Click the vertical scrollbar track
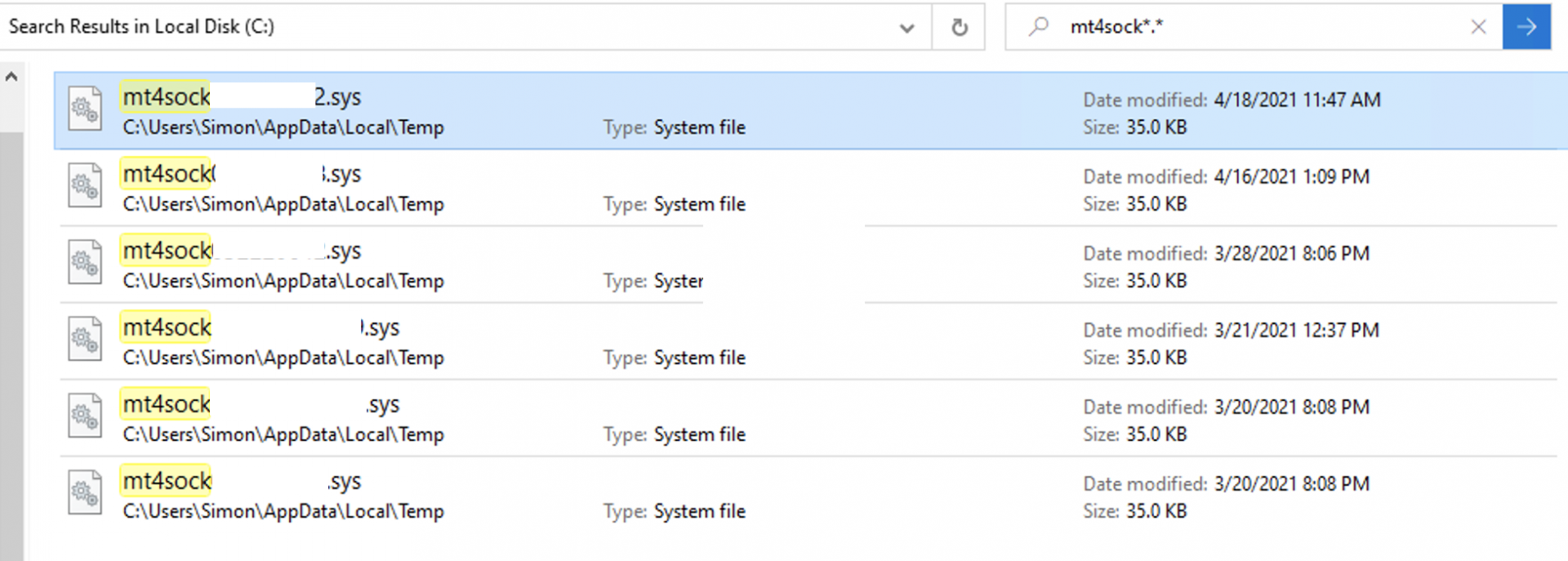 coord(11,327)
